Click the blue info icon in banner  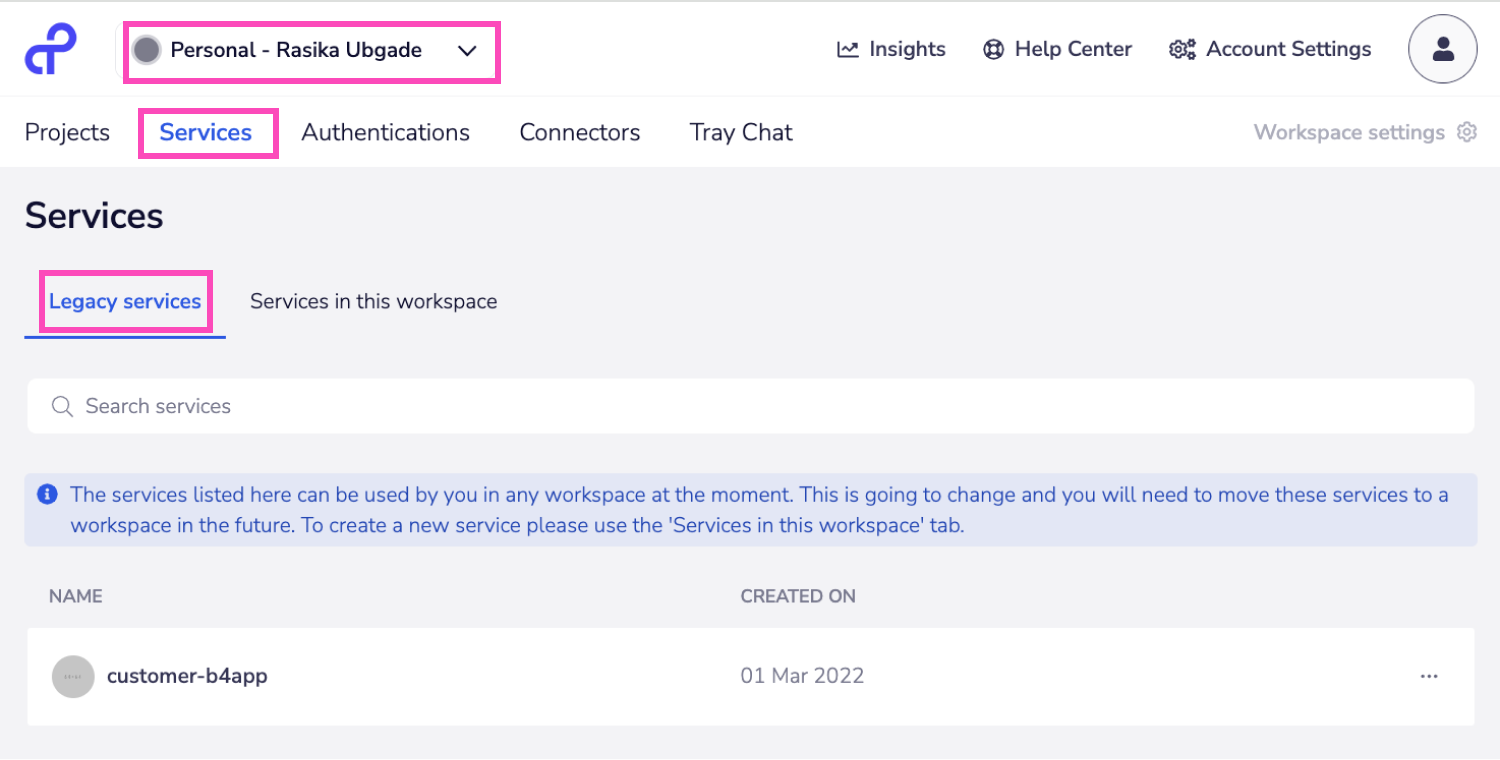pos(47,494)
